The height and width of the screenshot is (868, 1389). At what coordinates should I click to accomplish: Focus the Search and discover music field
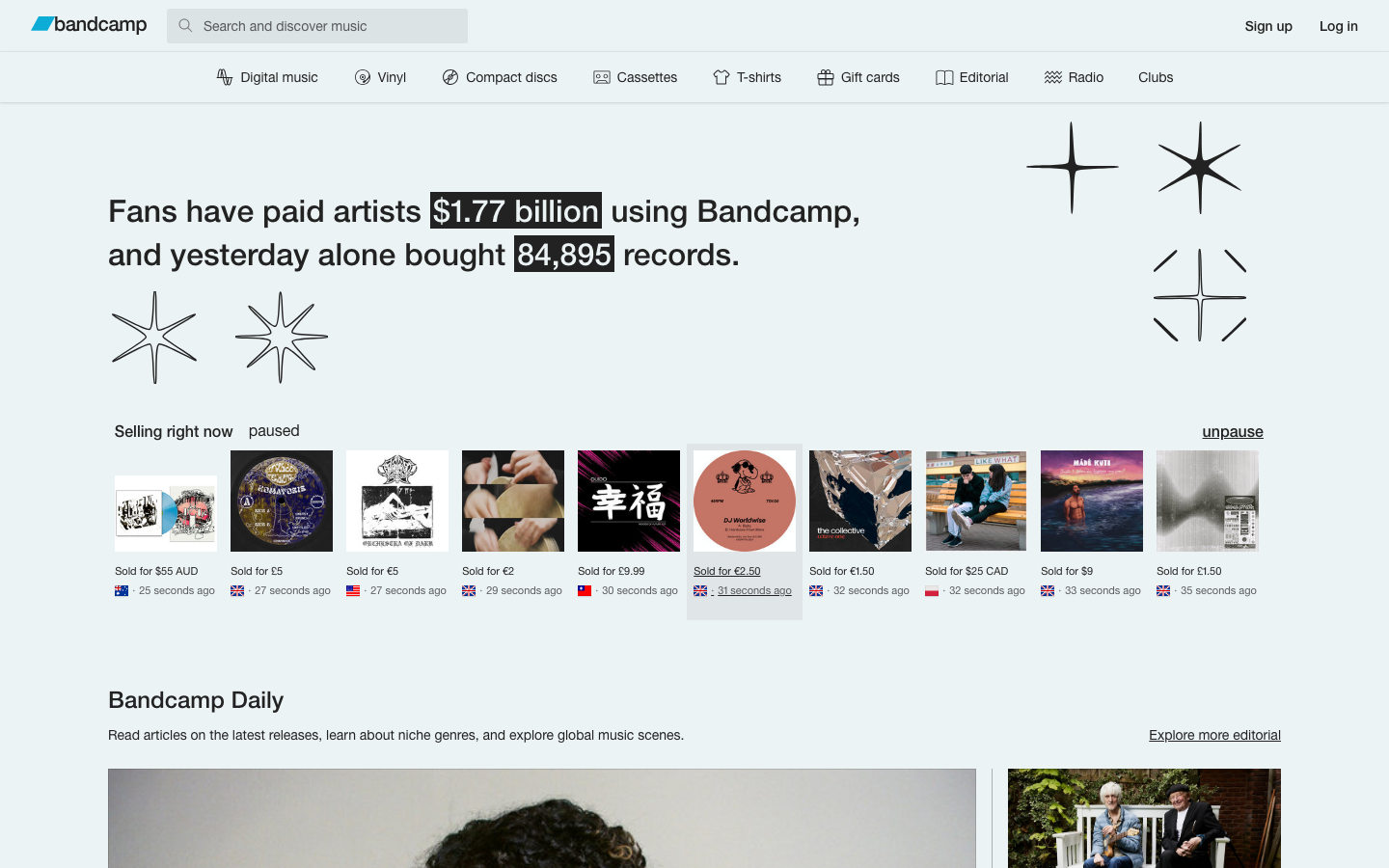[316, 26]
